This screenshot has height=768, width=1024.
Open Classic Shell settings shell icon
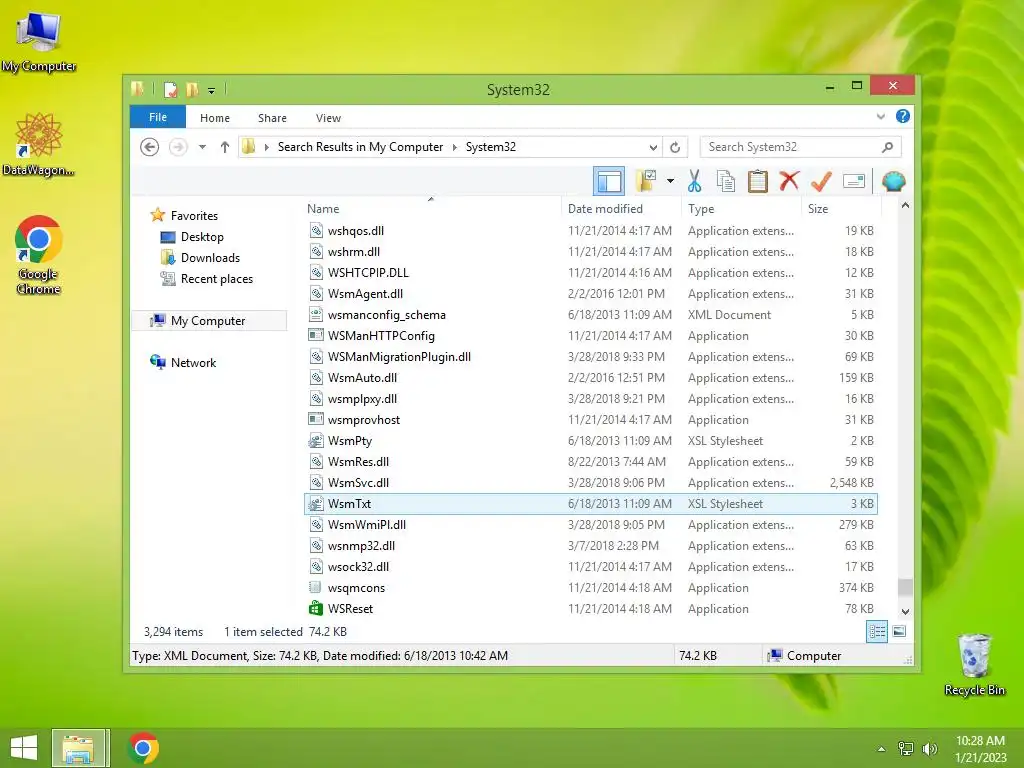click(x=893, y=181)
